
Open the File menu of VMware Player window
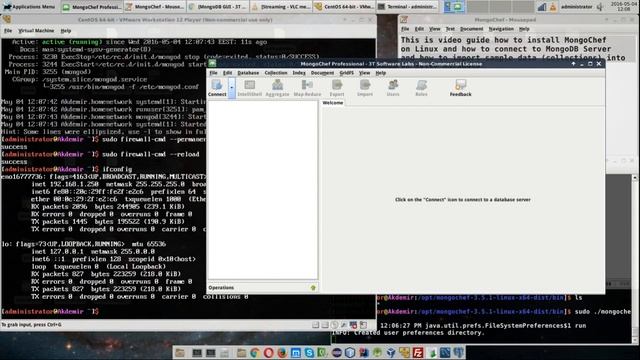[x=8, y=31]
